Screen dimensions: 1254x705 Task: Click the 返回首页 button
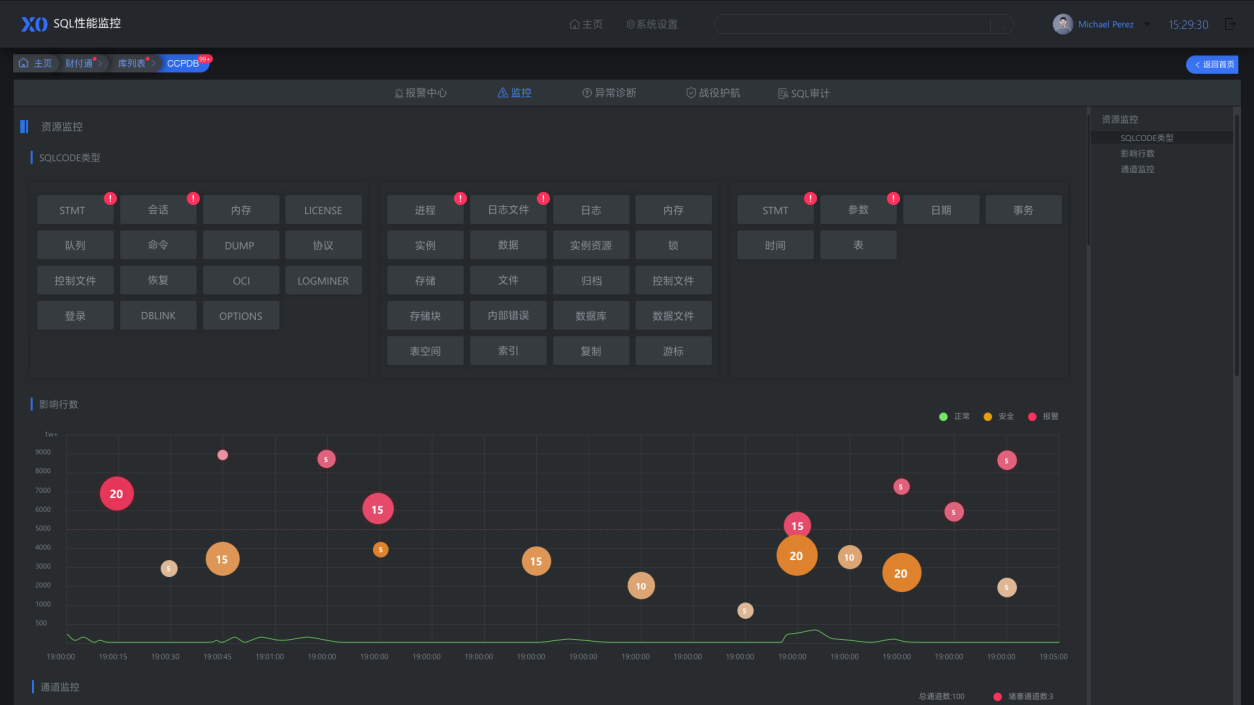click(1212, 64)
